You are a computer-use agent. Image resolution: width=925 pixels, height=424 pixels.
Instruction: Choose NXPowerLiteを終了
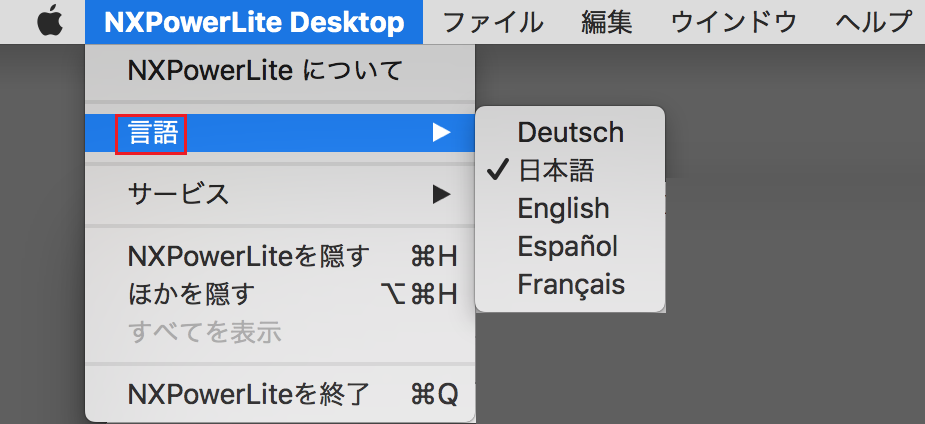pyautogui.click(x=280, y=394)
